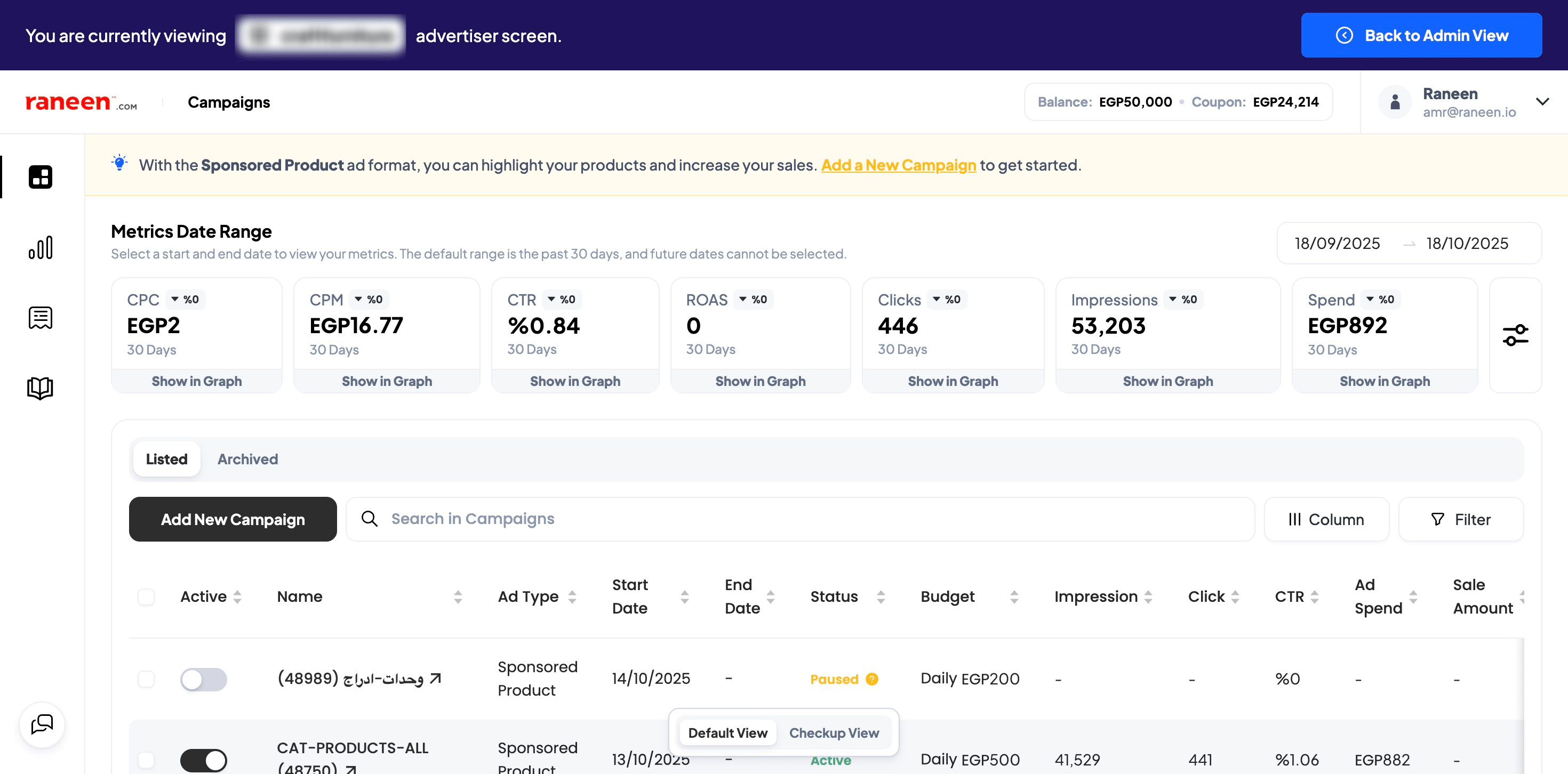Open the dashboard grid icon in sidebar
1568x774 pixels.
pos(40,176)
